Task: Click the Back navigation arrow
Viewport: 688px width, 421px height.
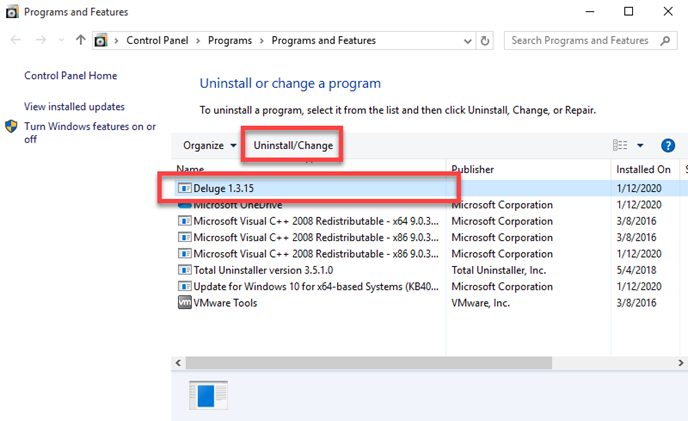Action: point(16,40)
